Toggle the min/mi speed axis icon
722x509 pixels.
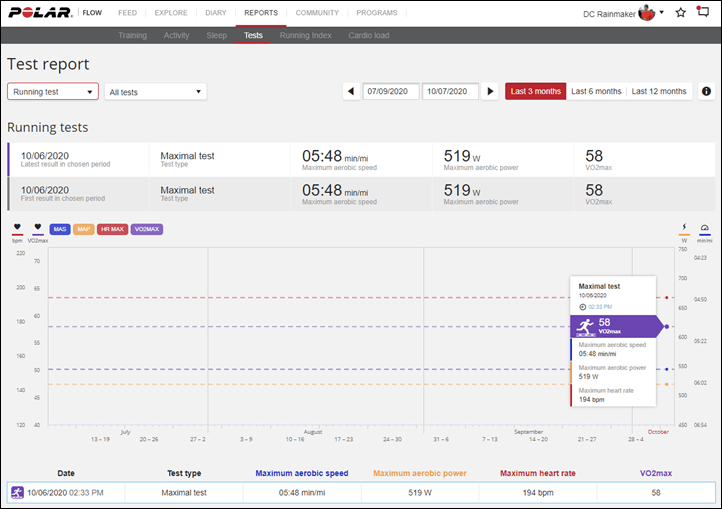click(705, 229)
